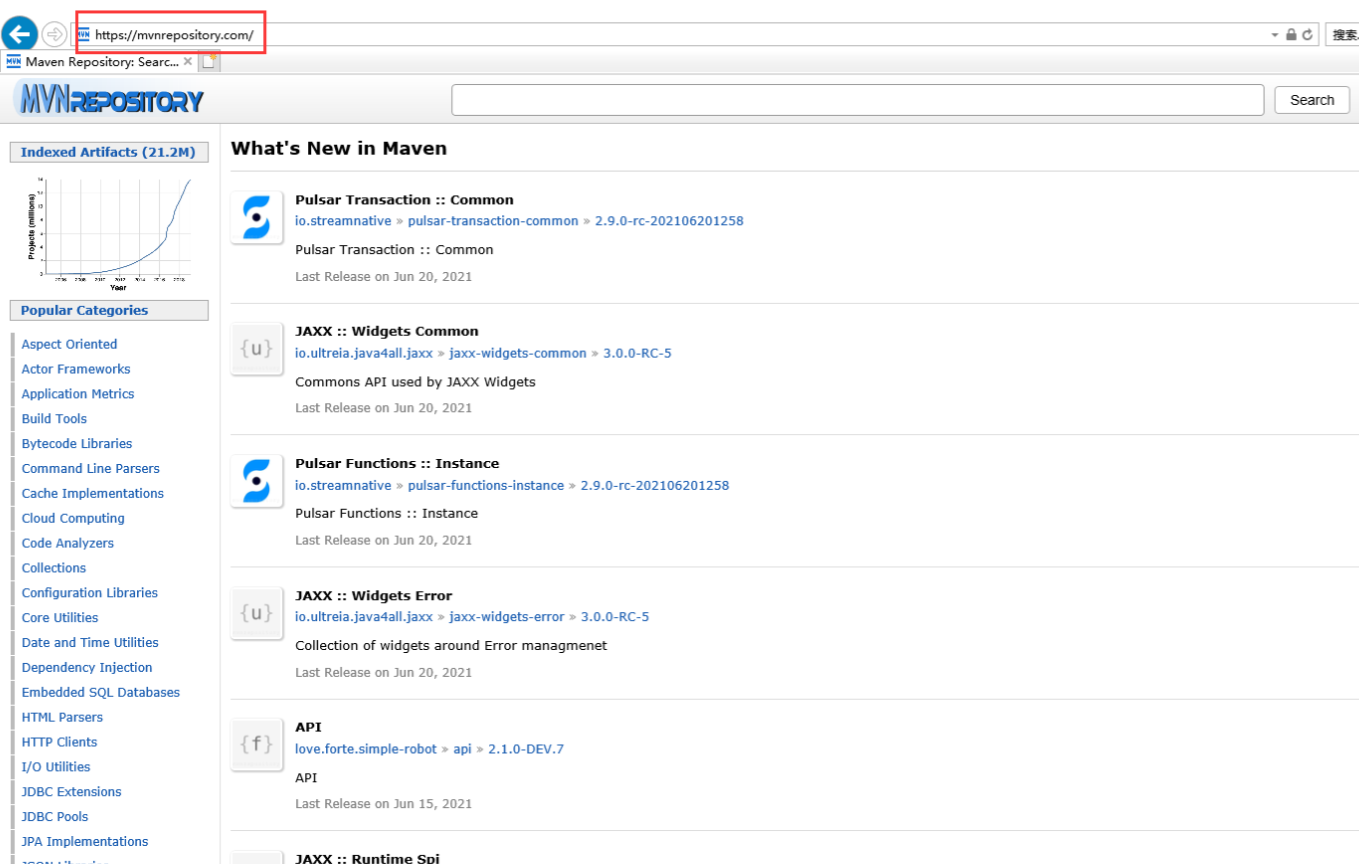The image size is (1359, 864).
Task: Open the api artifact link under love.forte.simple-robot
Action: point(462,749)
